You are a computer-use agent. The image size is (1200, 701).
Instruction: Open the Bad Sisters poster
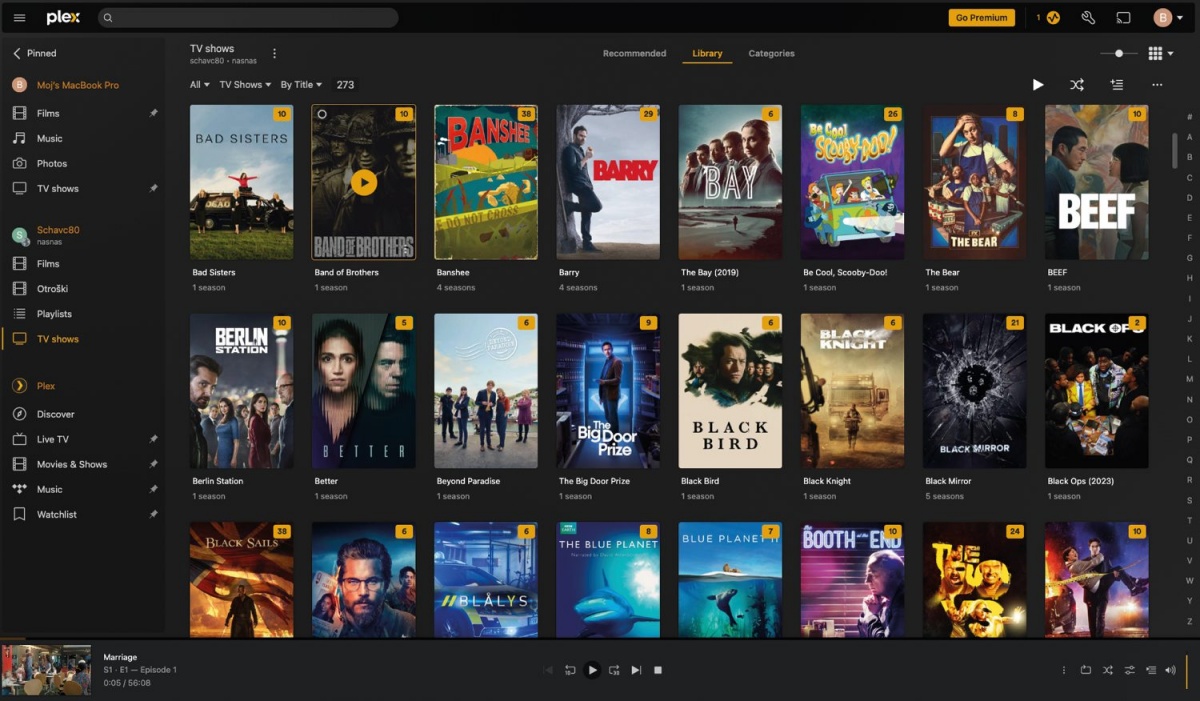coord(242,182)
